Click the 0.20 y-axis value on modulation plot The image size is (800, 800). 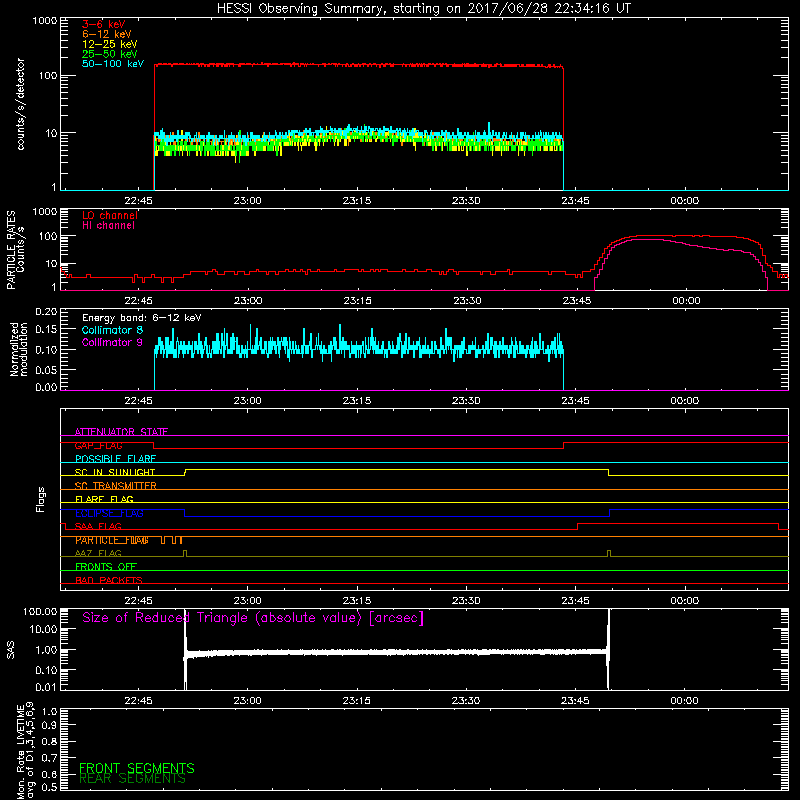(x=46, y=311)
